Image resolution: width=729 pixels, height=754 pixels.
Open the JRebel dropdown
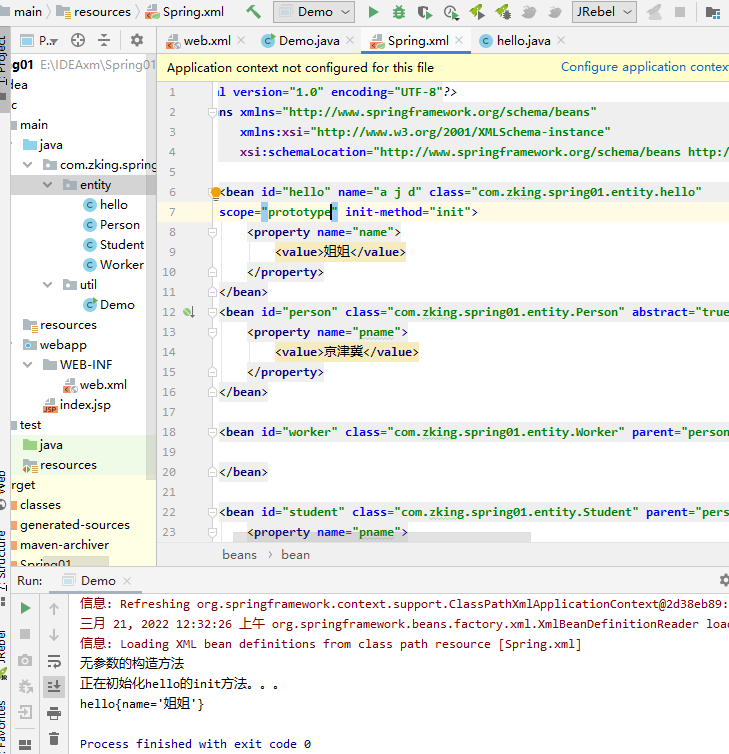coord(604,12)
